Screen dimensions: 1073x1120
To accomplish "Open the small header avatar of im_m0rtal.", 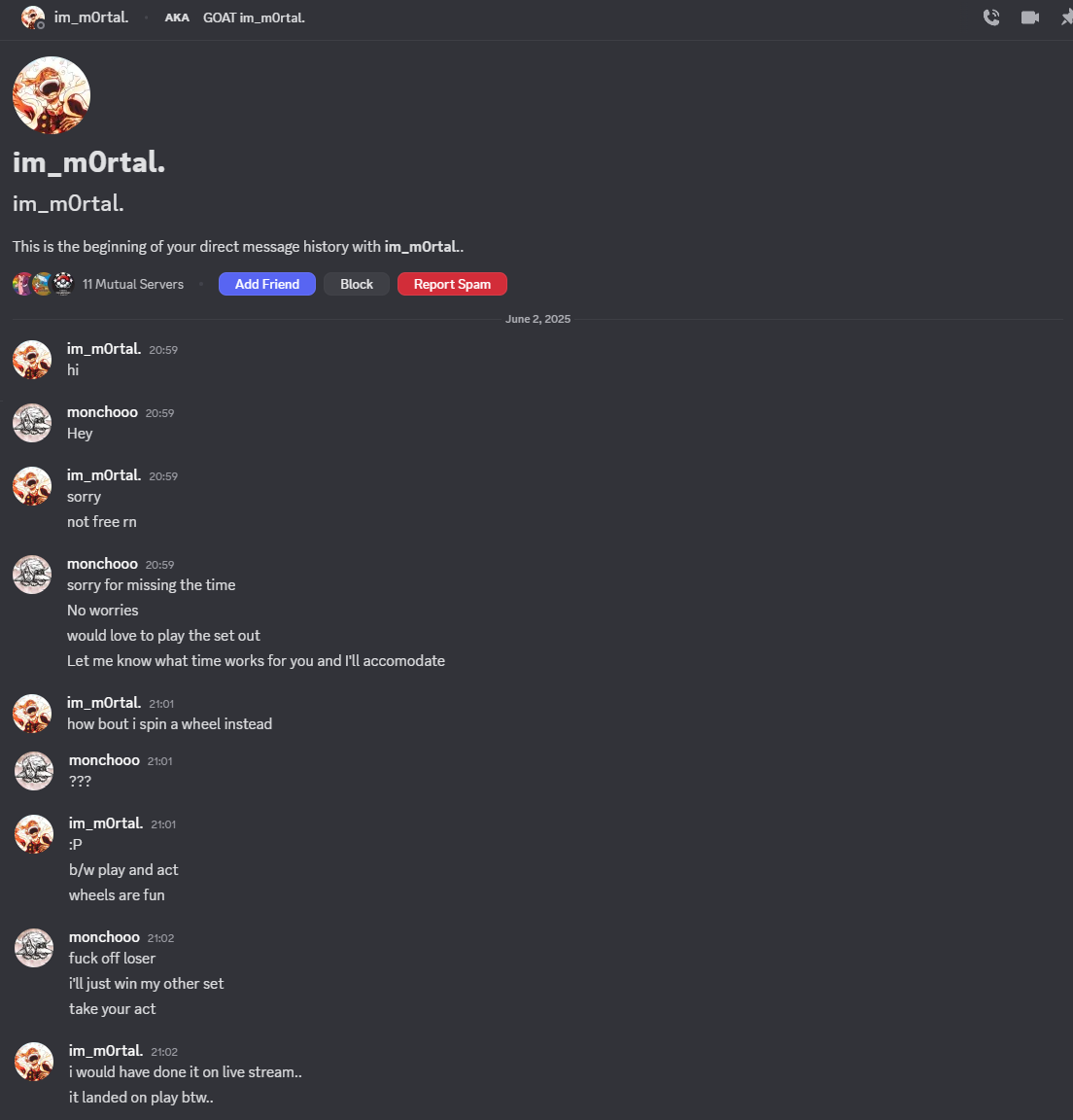I will (33, 17).
